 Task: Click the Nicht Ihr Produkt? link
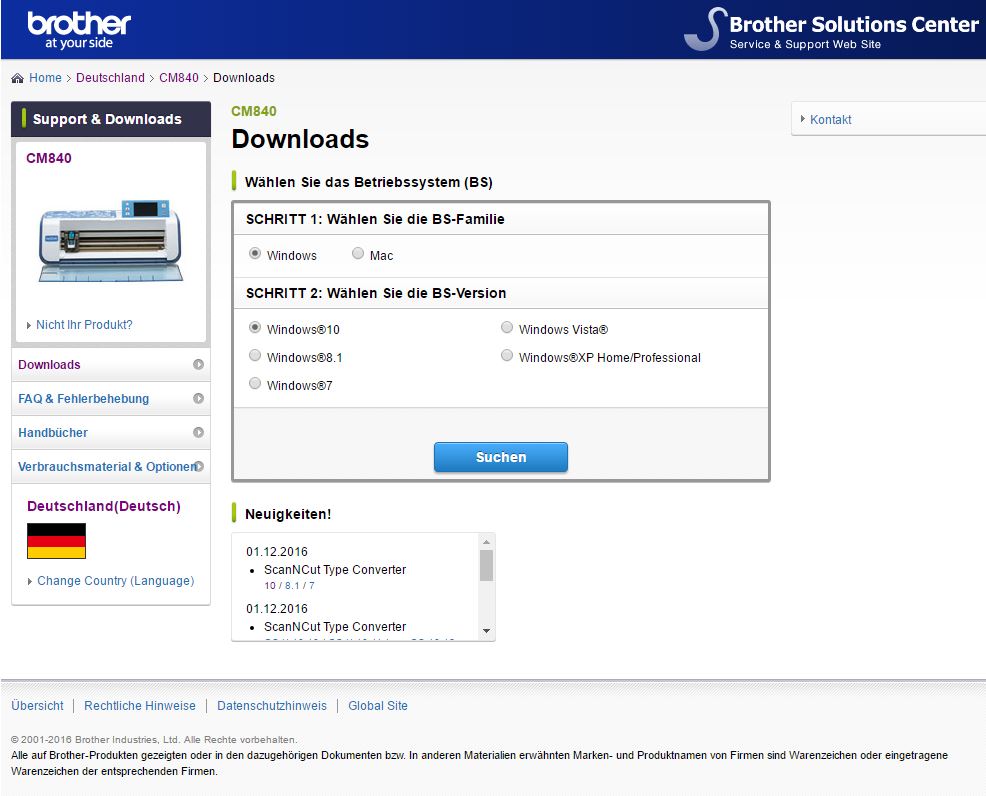pyautogui.click(x=84, y=325)
